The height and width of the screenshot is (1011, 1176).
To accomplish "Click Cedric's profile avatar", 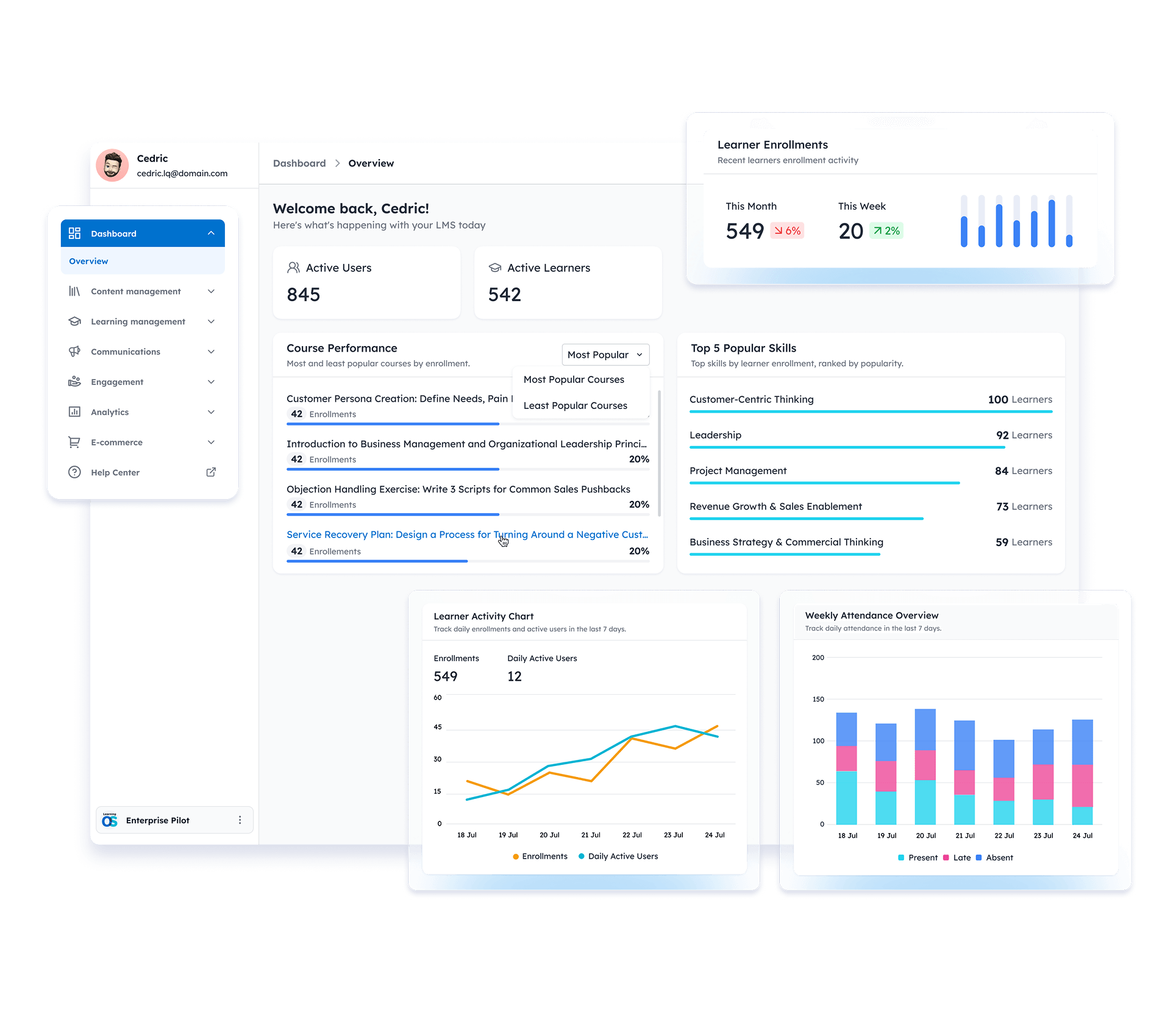I will coord(112,165).
